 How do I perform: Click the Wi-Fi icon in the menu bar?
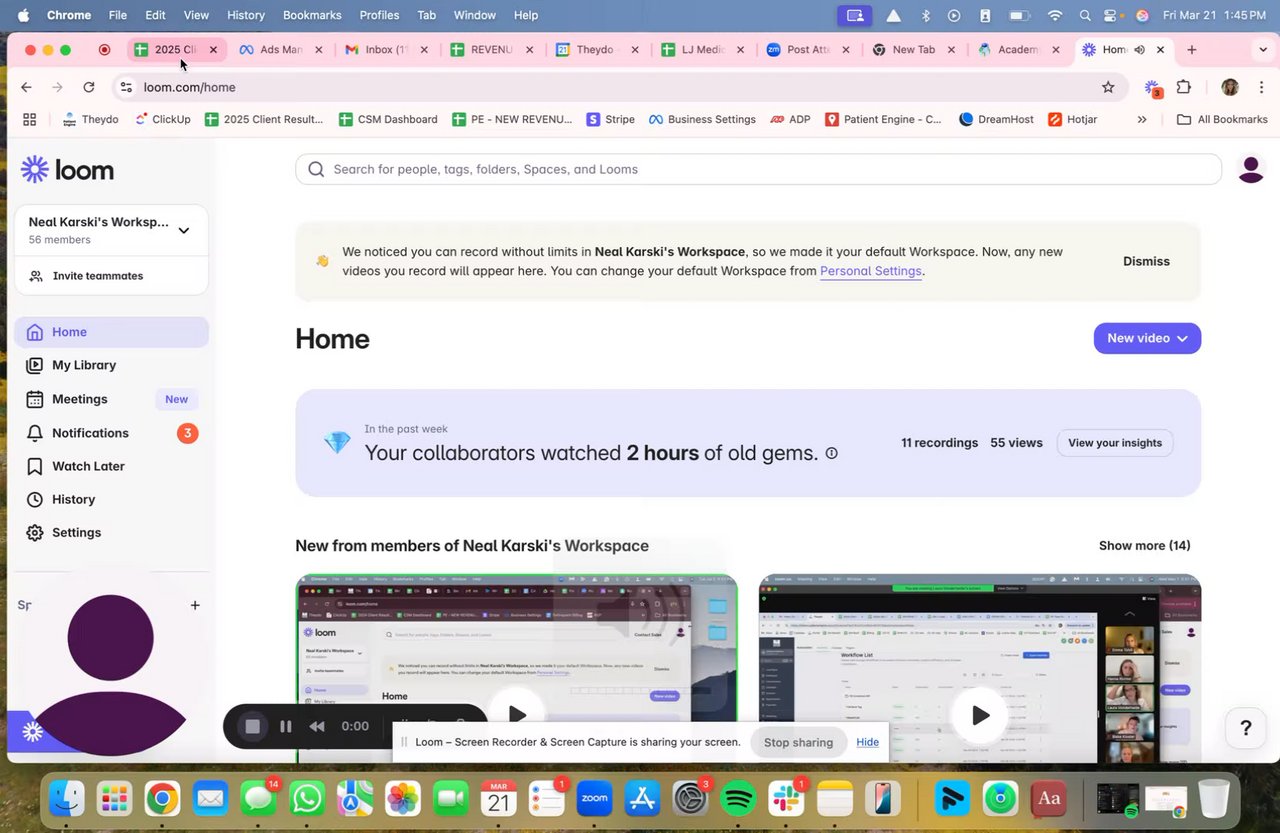pos(1055,15)
